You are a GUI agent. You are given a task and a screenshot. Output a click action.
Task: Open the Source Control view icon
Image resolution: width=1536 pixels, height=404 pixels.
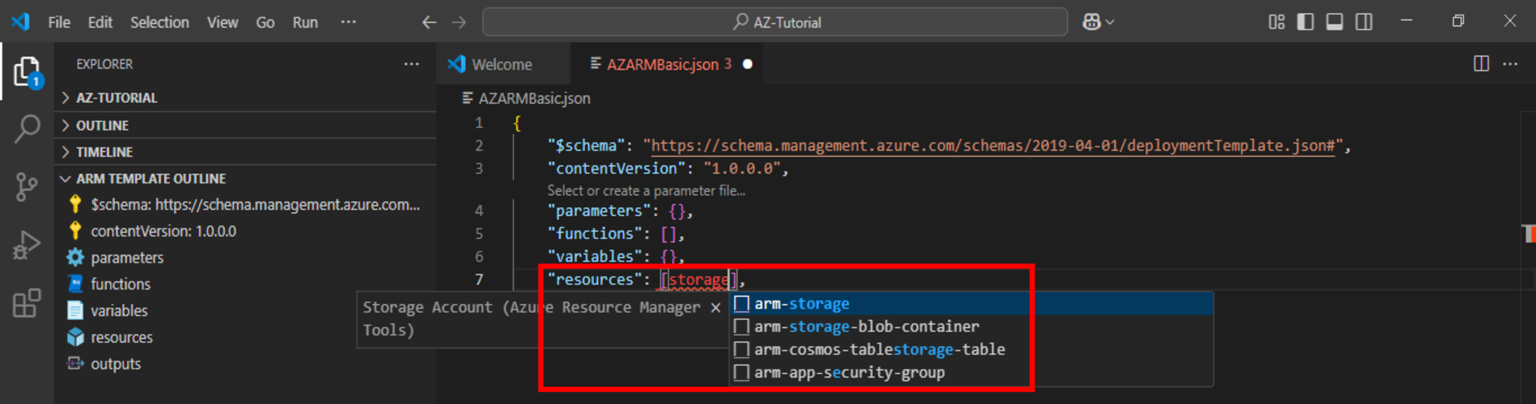tap(27, 186)
